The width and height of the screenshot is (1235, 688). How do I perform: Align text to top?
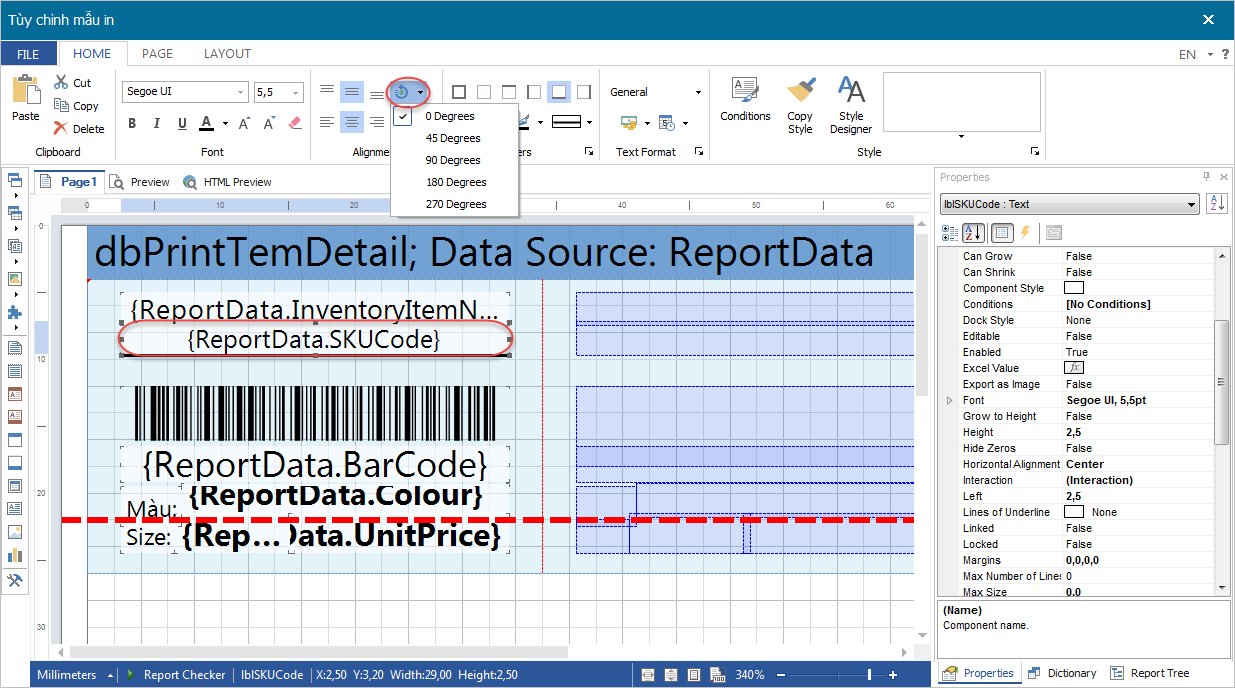pos(327,91)
